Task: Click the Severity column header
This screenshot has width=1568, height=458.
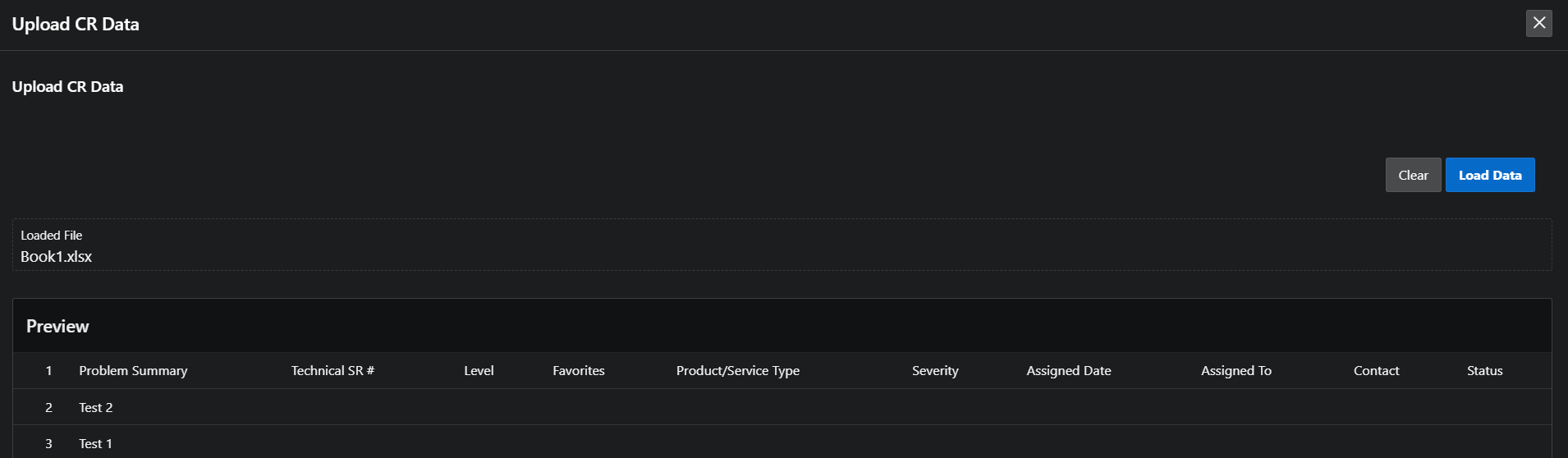Action: (935, 371)
